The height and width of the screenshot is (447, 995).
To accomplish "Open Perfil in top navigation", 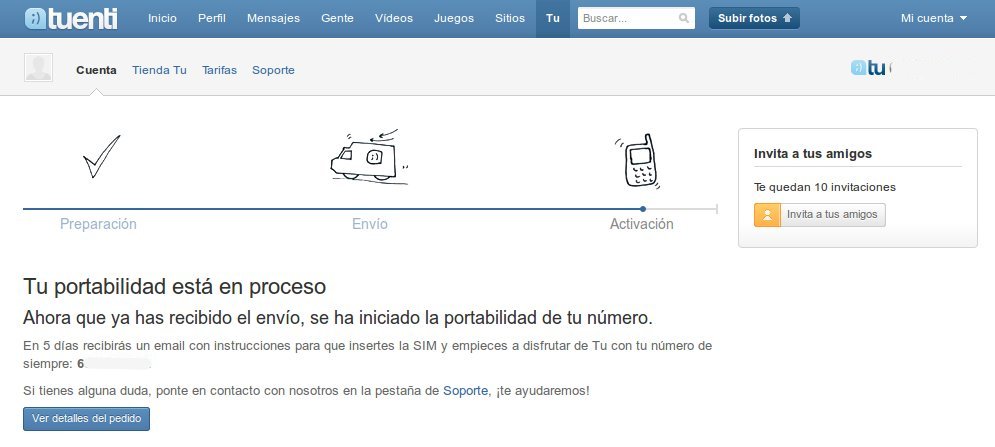I will pos(212,18).
